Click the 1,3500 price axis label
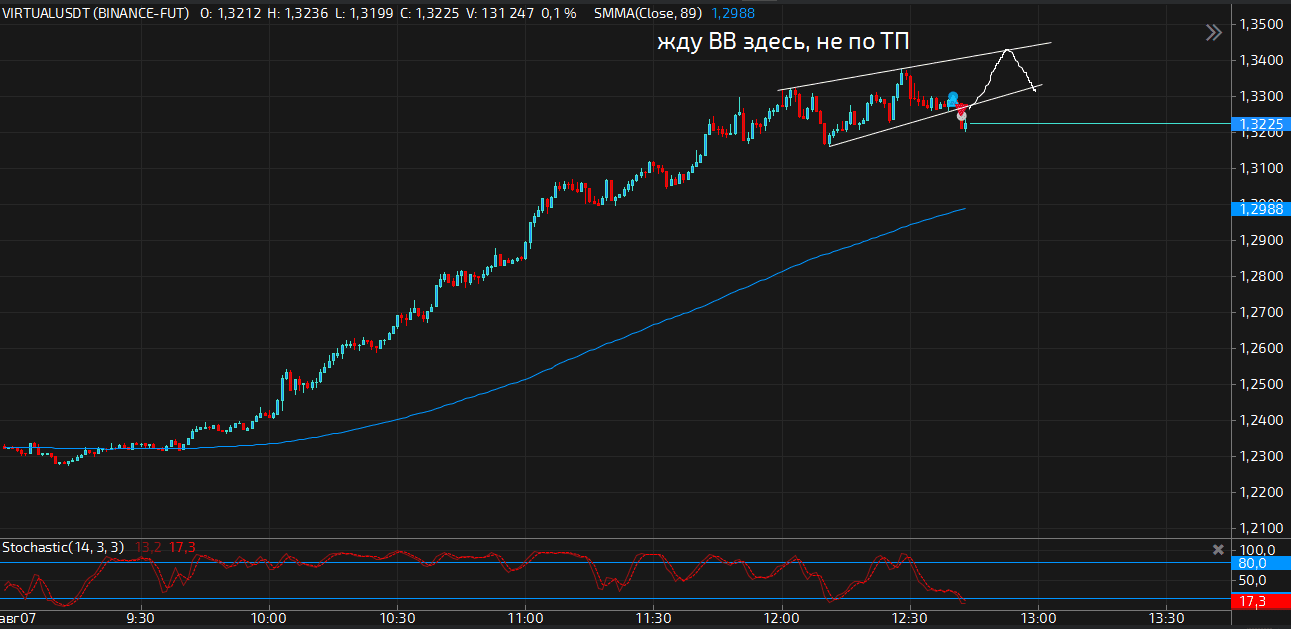 (x=1262, y=25)
